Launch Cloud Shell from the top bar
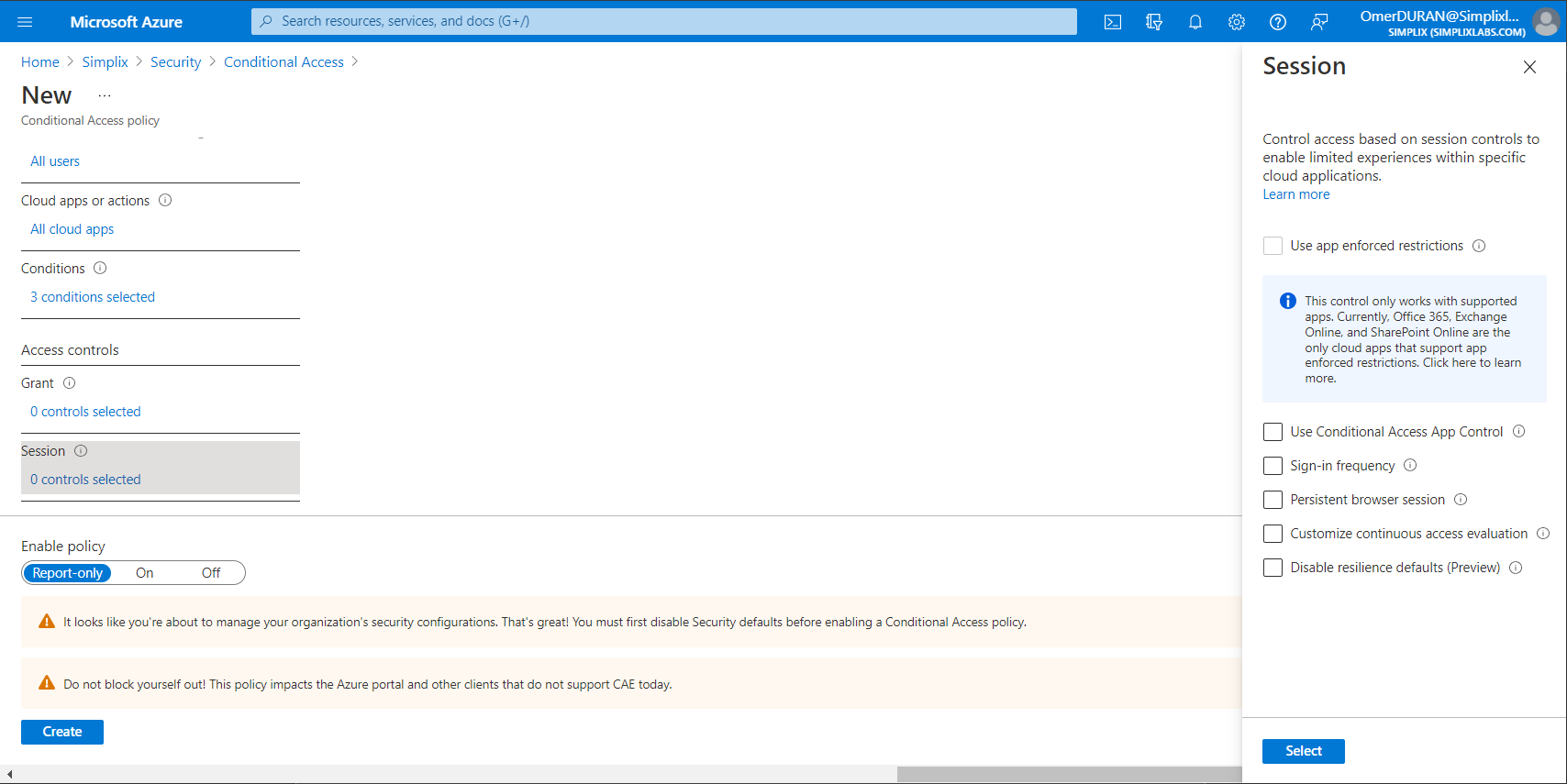Image resolution: width=1567 pixels, height=784 pixels. point(1113,22)
